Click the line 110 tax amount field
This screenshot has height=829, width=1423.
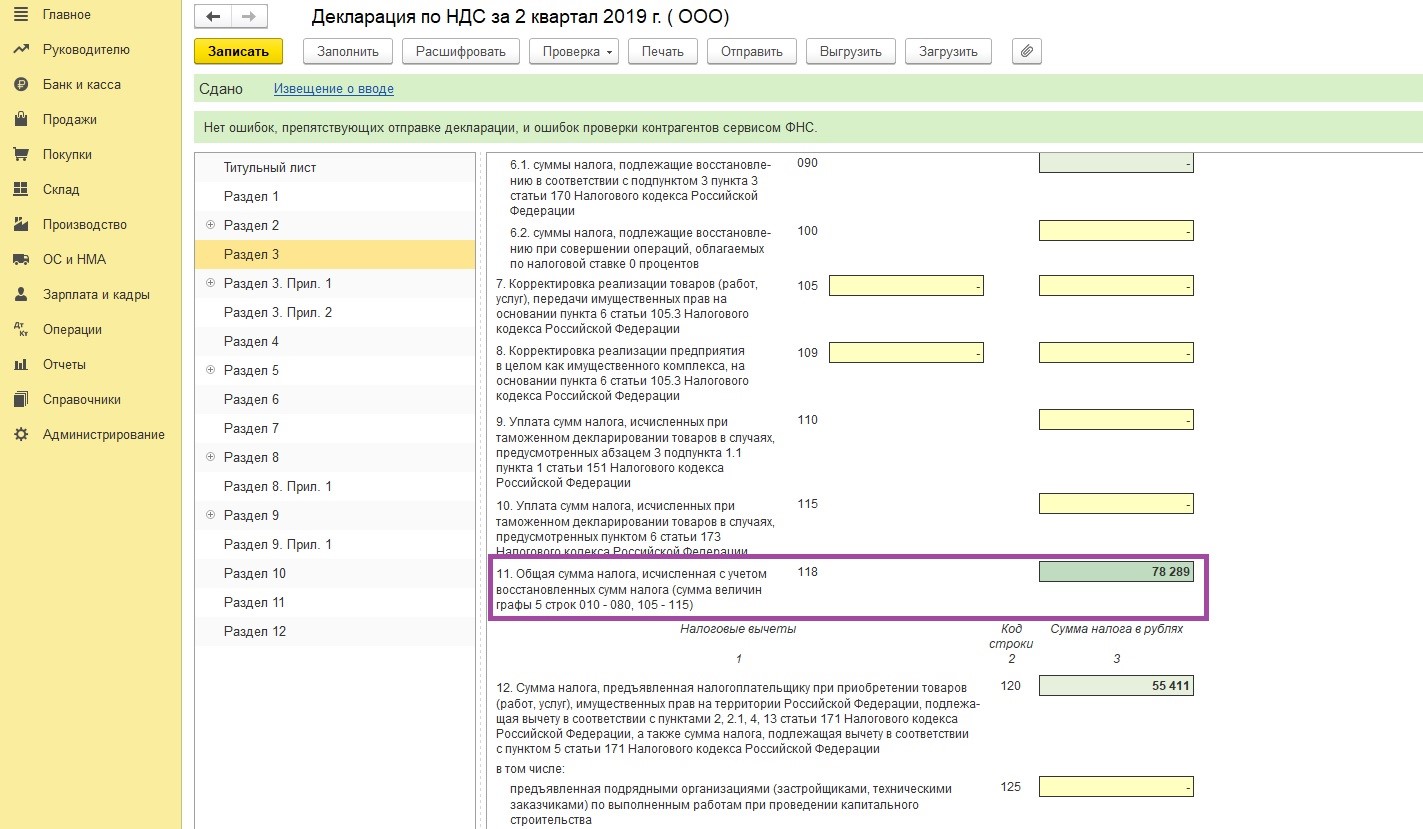coord(1116,419)
